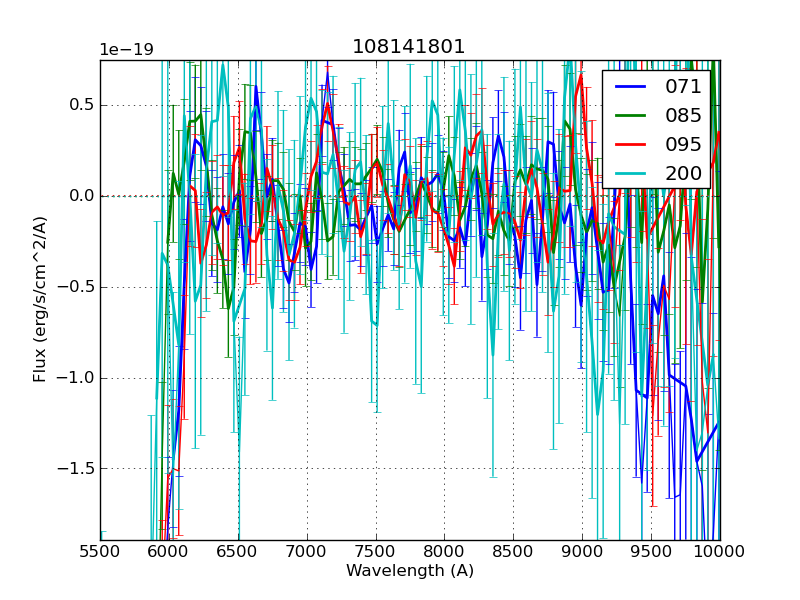The image size is (800, 600).
Task: Select the 071 legend label
Action: click(x=684, y=87)
